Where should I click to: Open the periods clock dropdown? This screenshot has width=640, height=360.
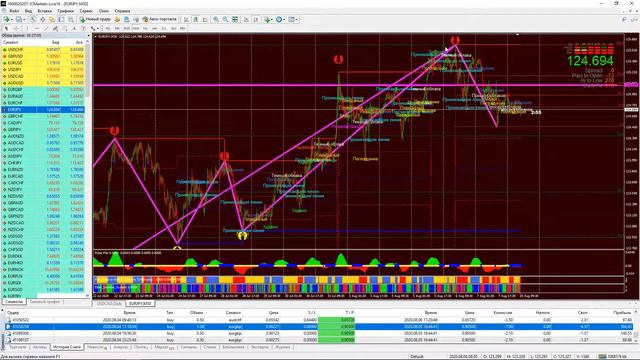tap(280, 19)
